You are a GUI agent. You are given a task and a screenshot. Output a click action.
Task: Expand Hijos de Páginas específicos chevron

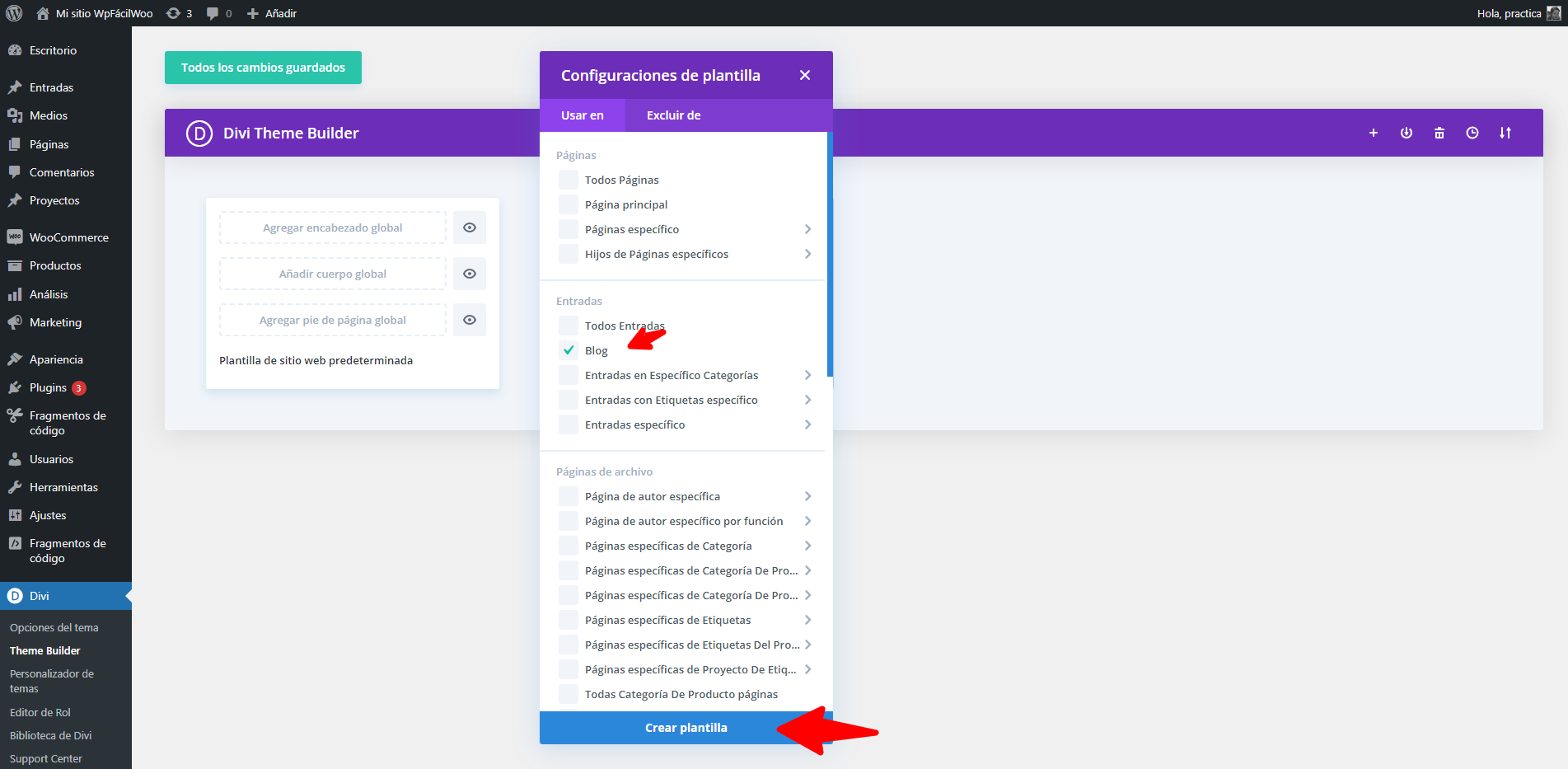click(x=807, y=254)
